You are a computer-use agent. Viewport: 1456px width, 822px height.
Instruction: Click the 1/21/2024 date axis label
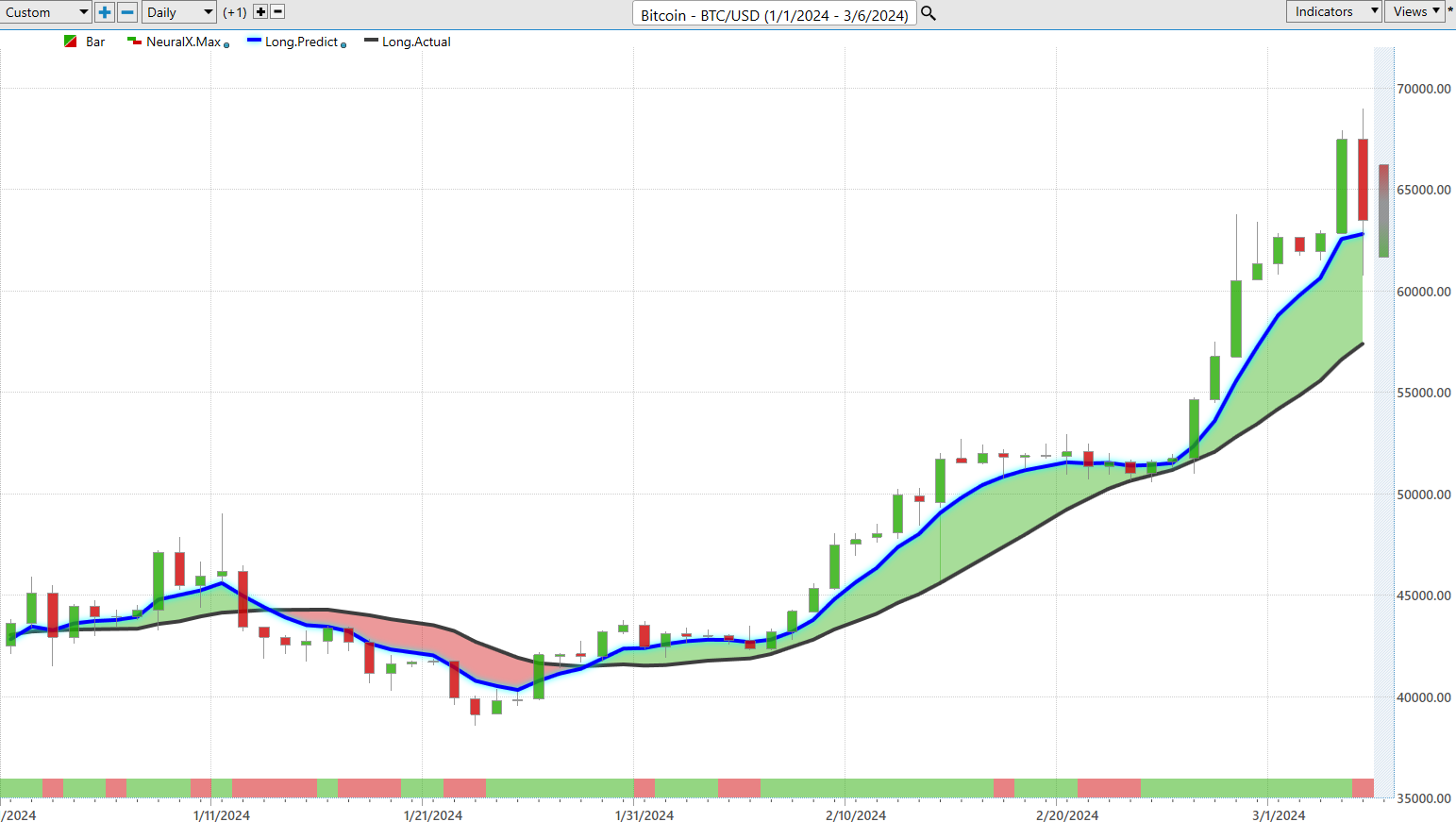(433, 815)
